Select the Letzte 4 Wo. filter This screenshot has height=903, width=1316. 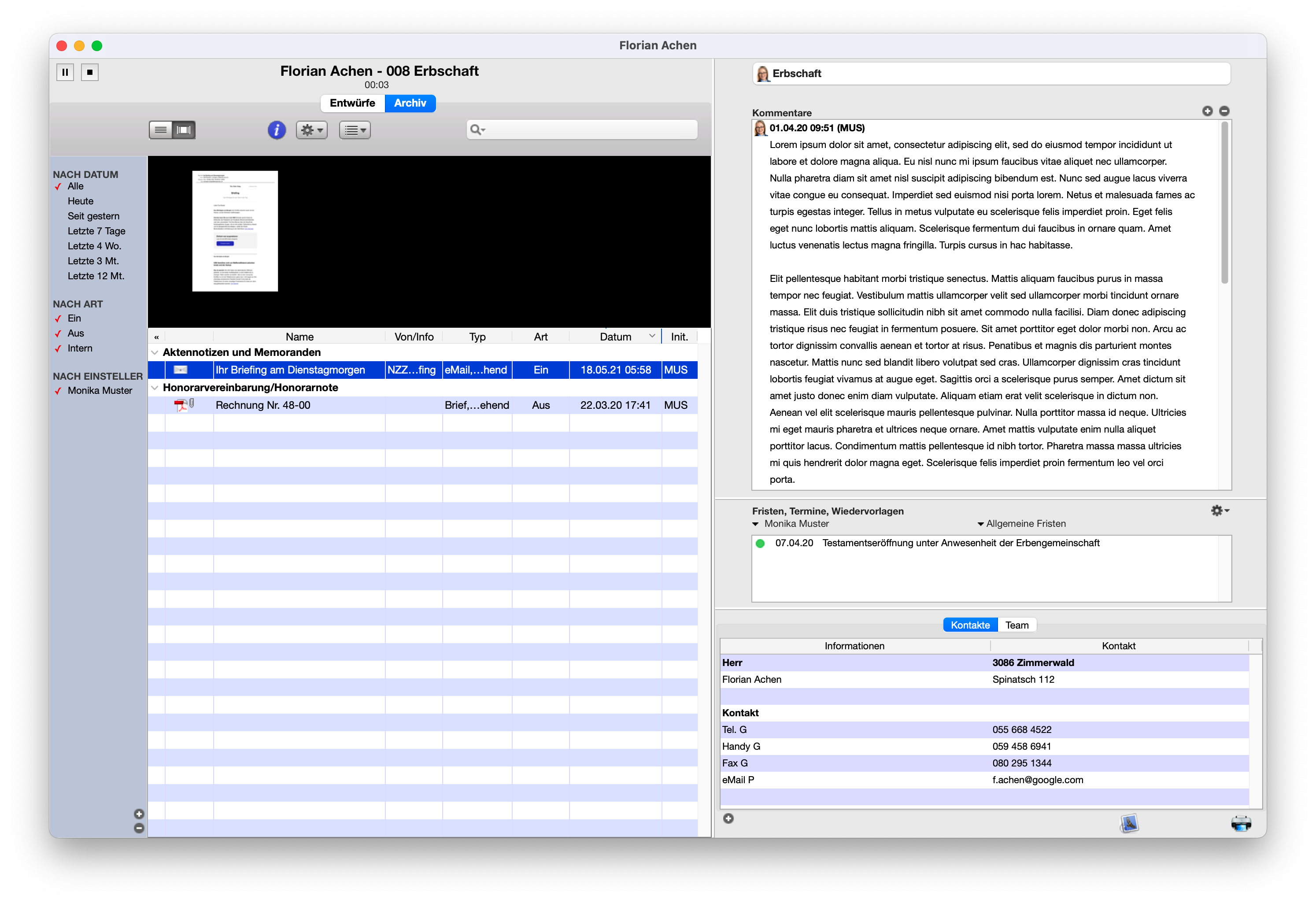(x=94, y=246)
